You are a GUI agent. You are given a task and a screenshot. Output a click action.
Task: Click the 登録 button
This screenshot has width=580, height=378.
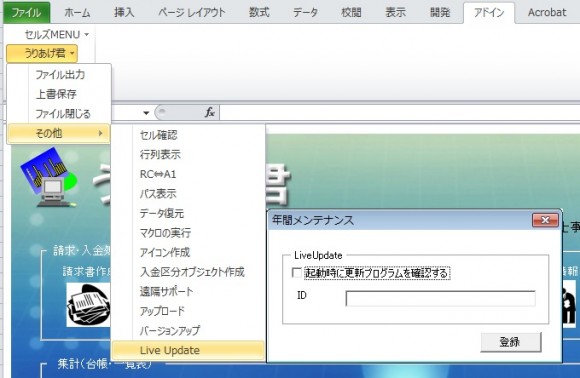[x=510, y=342]
